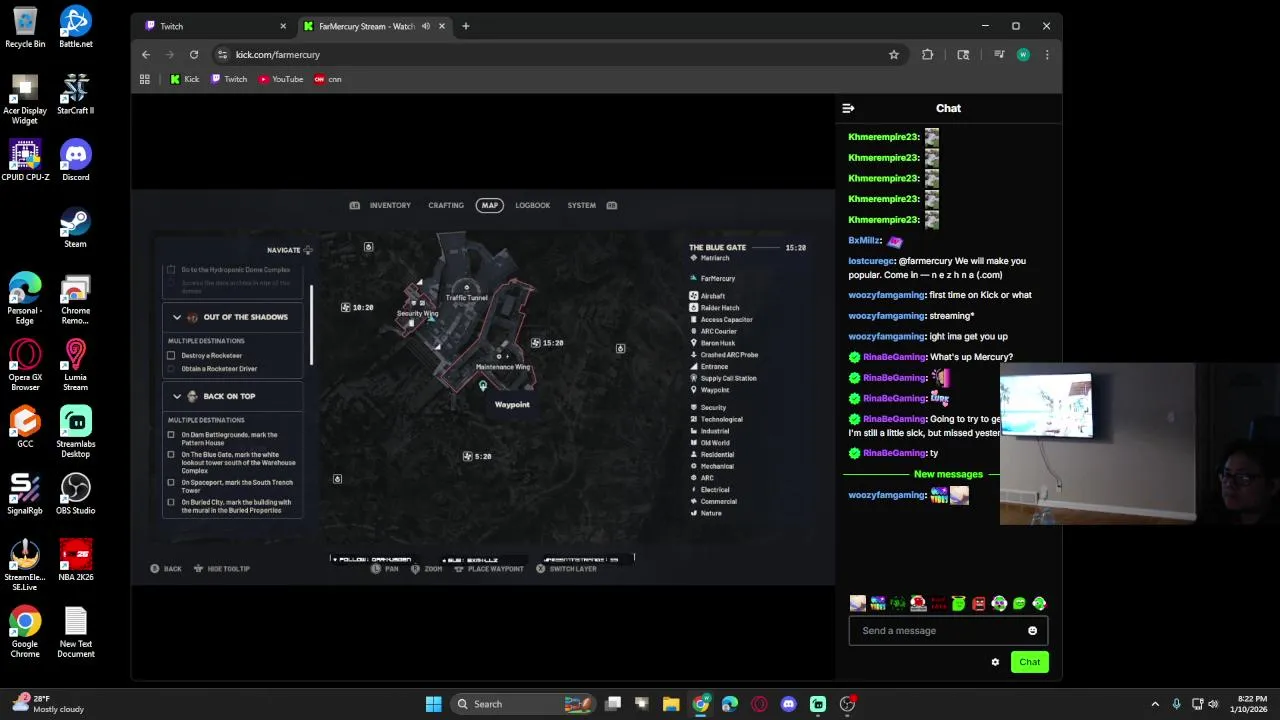Image resolution: width=1280 pixels, height=720 pixels.
Task: Open StarCraft II desktop shortcut
Action: 75,94
